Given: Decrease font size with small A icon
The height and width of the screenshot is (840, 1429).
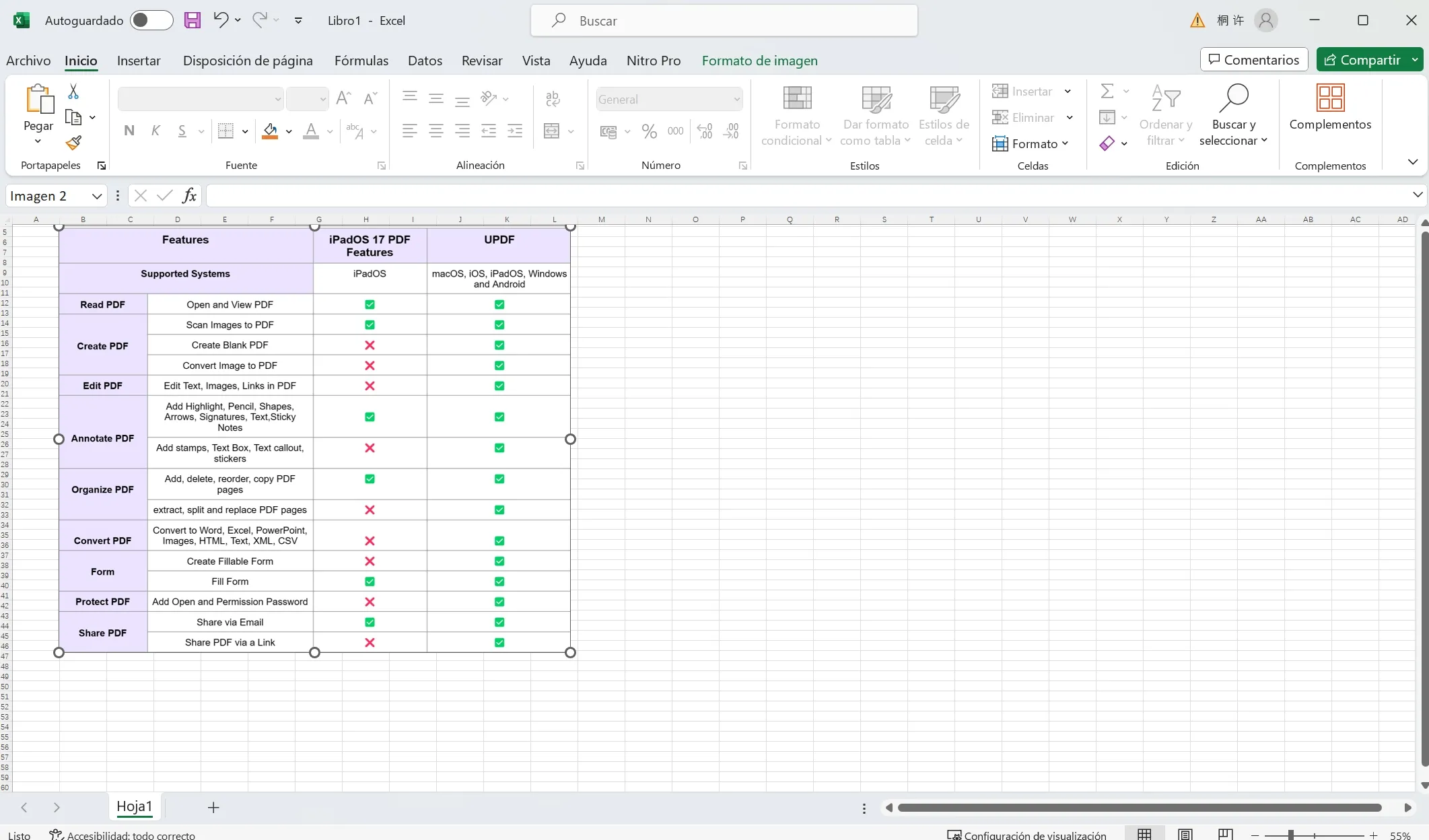Looking at the screenshot, I should tap(370, 98).
